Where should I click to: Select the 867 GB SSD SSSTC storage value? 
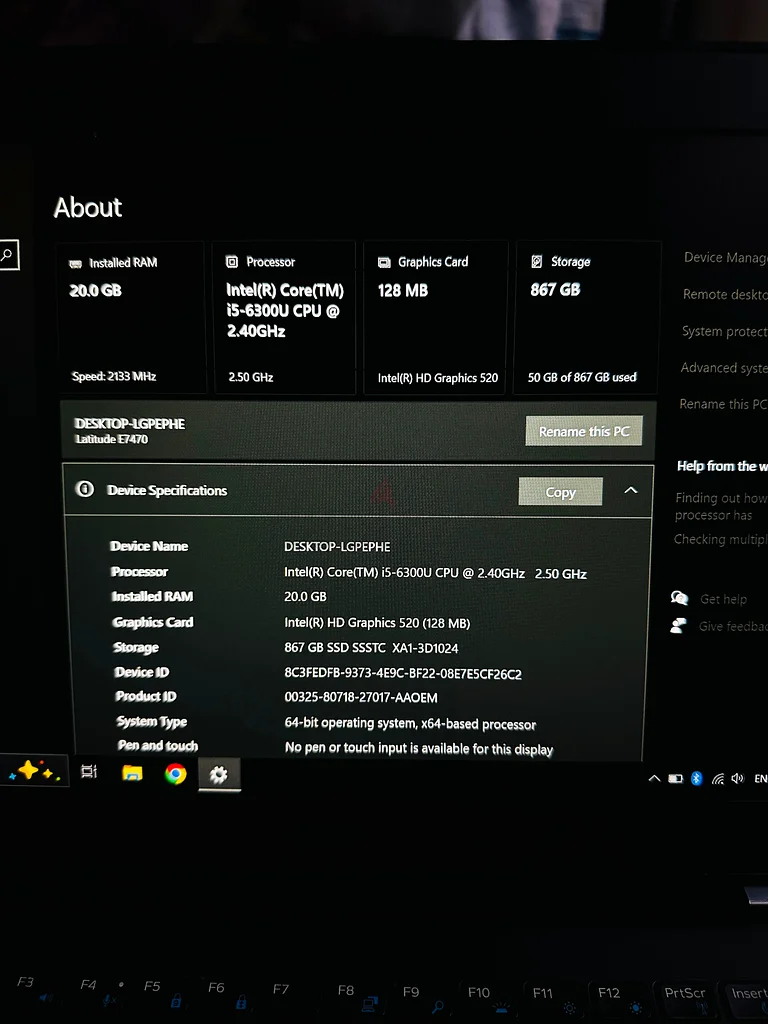(371, 648)
